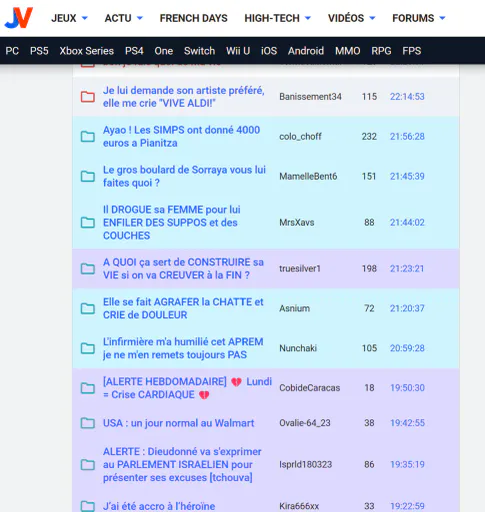The height and width of the screenshot is (512, 485).
Task: Click folder icon beside SIMPS 4000 euros topic
Action: (88, 136)
